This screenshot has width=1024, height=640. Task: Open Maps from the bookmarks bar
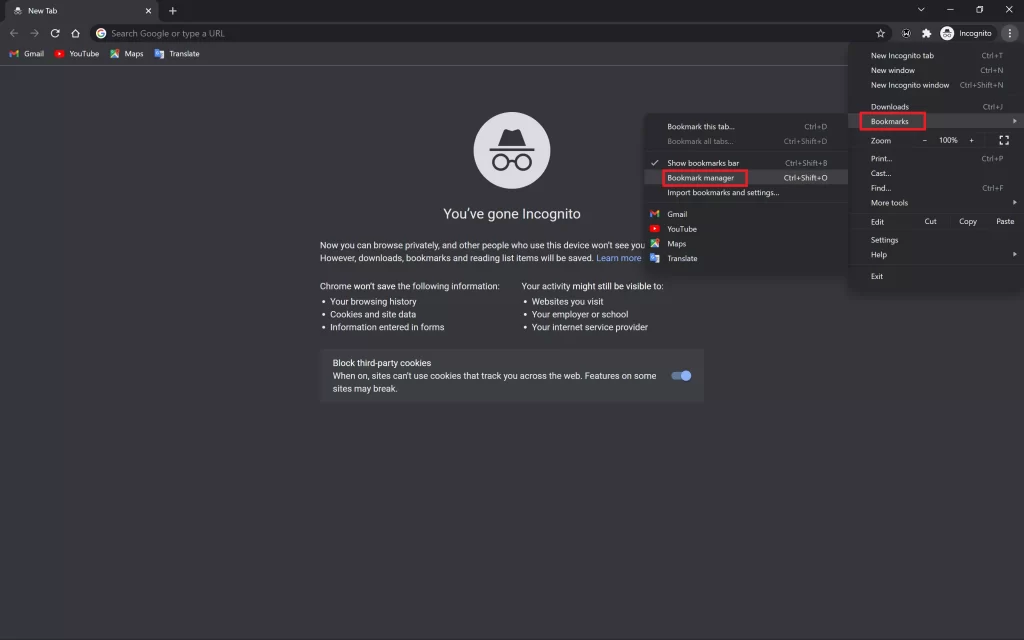point(127,54)
